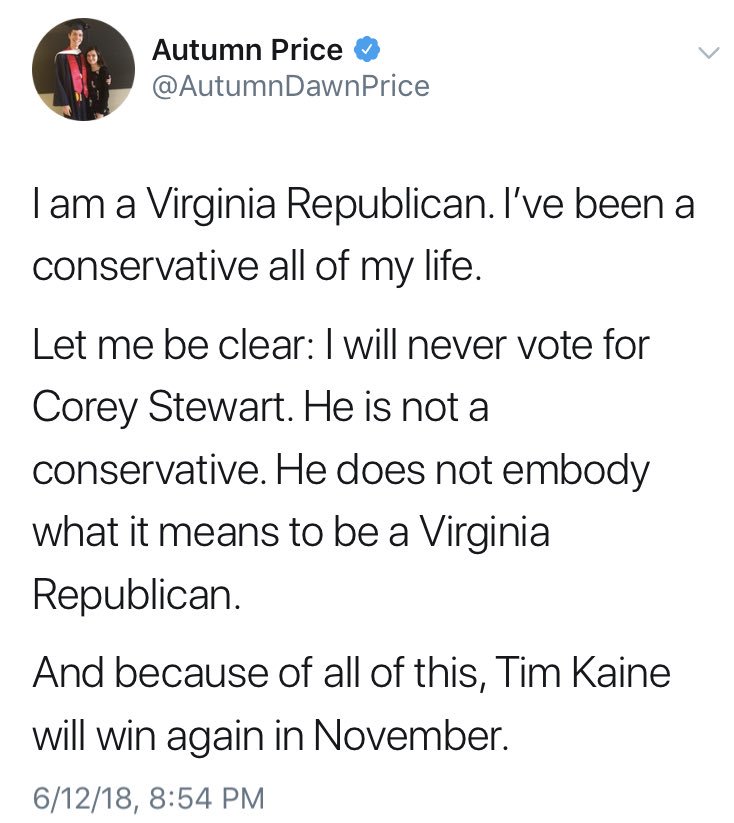
Task: Click 'I've been a' at first line end
Action: (x=599, y=205)
